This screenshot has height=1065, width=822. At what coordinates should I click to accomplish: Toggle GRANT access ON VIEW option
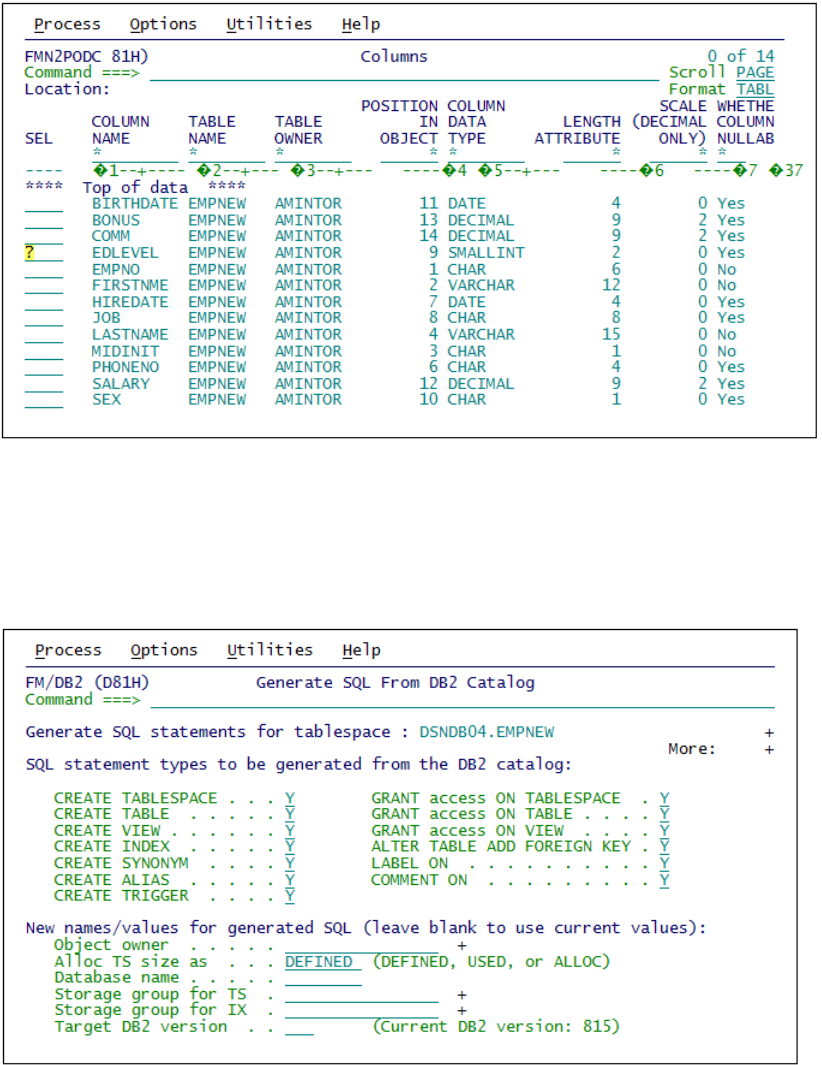[x=664, y=831]
